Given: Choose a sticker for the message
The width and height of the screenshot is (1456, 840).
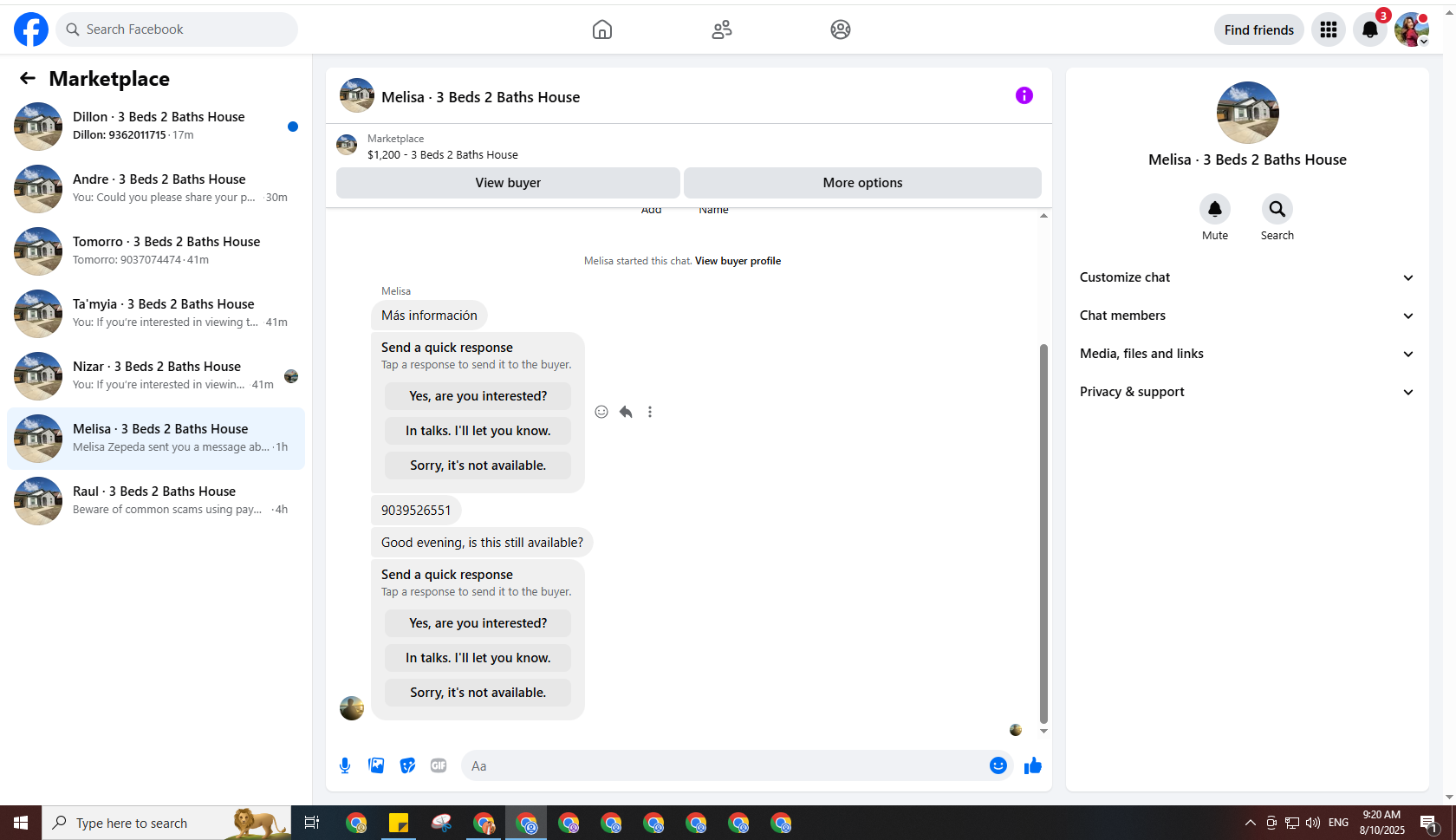Looking at the screenshot, I should [407, 765].
